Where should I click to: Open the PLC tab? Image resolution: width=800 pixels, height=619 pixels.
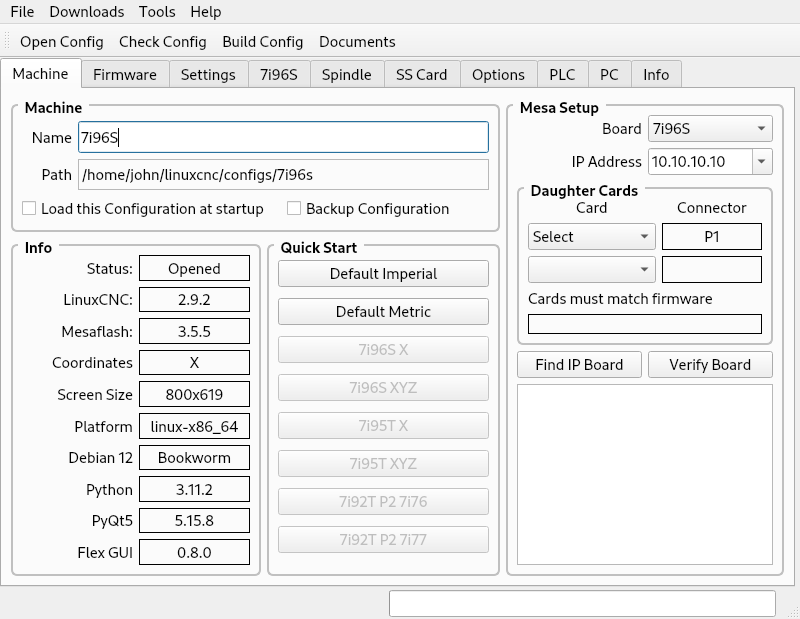tap(562, 75)
